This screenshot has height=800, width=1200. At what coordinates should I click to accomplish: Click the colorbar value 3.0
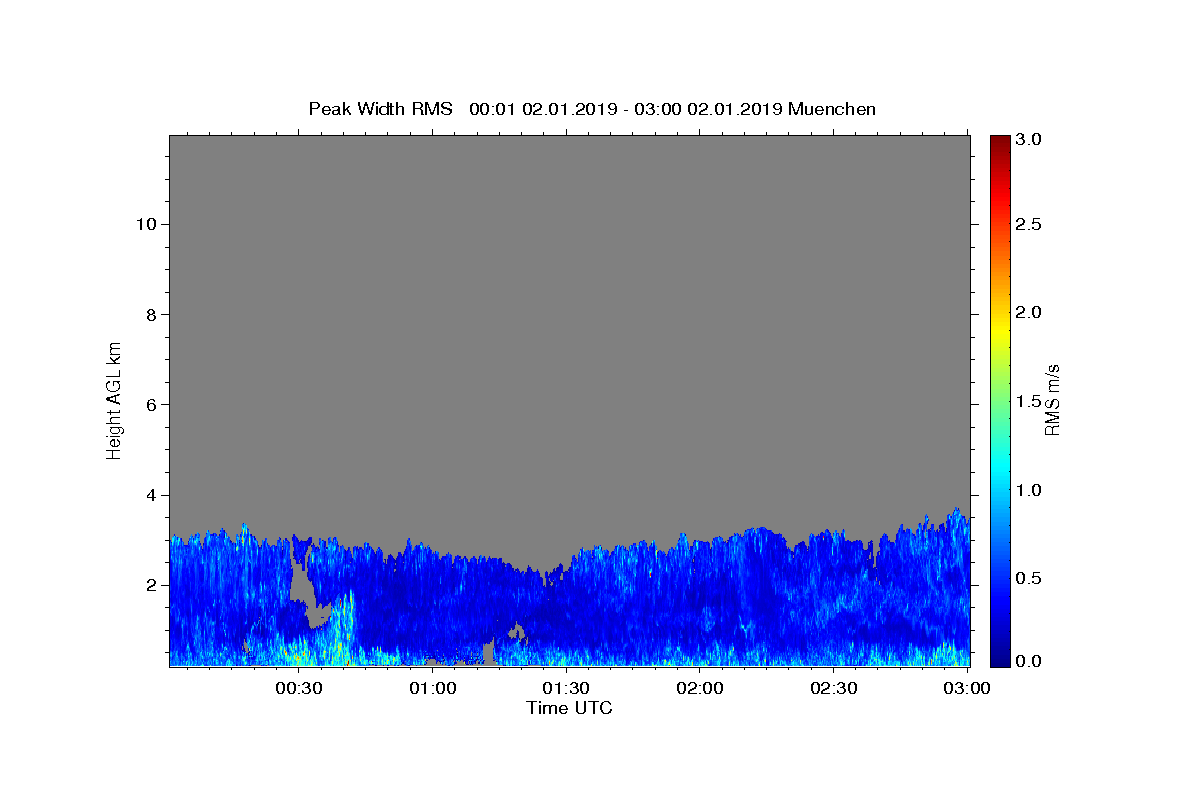[1029, 139]
